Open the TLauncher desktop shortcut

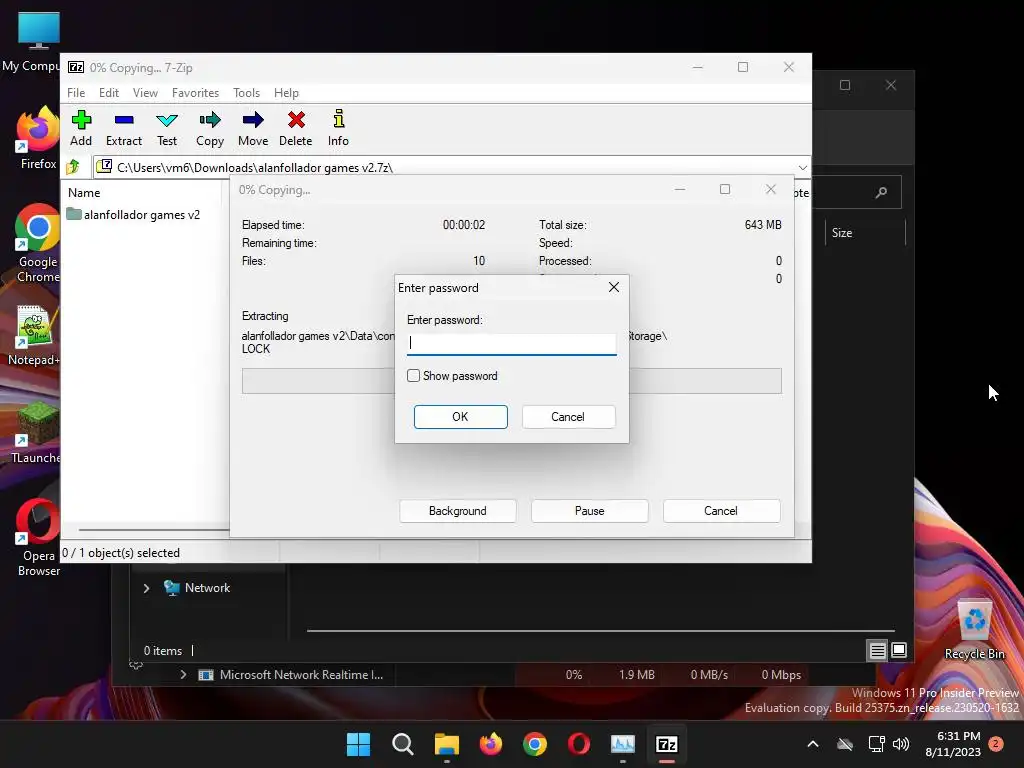(x=37, y=434)
